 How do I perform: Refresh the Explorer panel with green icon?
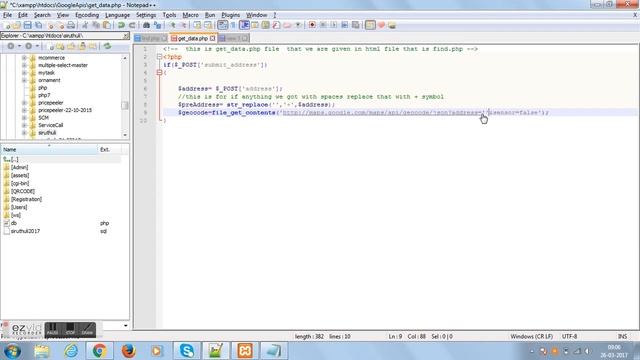coord(107,46)
